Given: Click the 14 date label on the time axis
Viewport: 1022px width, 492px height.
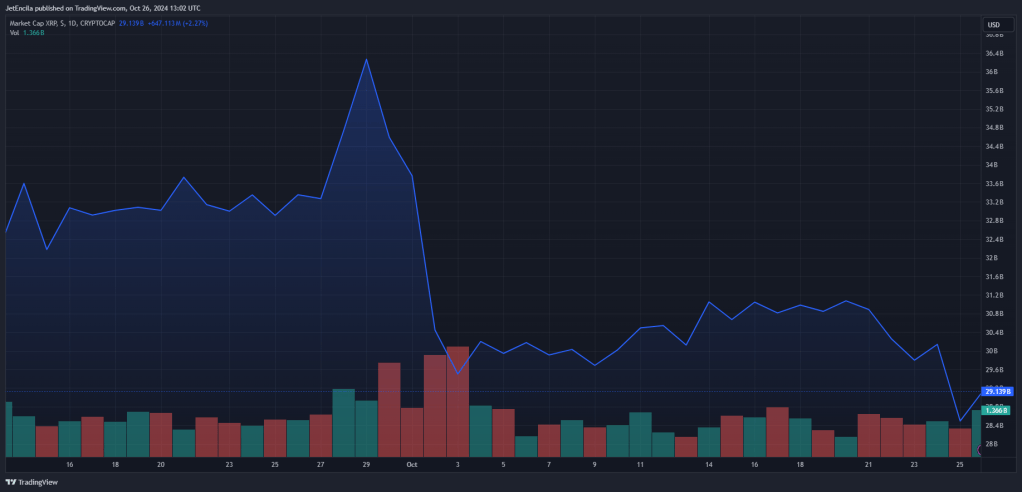Looking at the screenshot, I should point(708,465).
